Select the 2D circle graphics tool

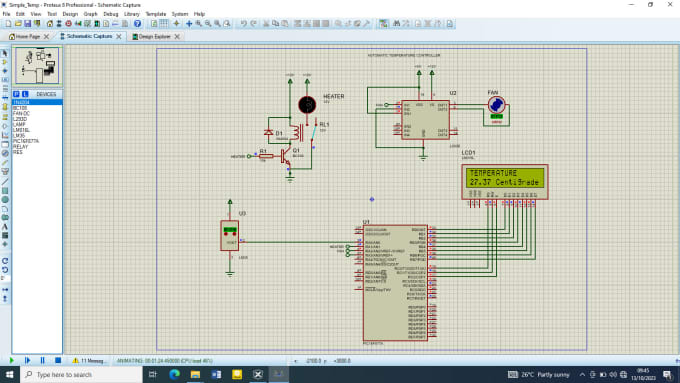[5, 200]
